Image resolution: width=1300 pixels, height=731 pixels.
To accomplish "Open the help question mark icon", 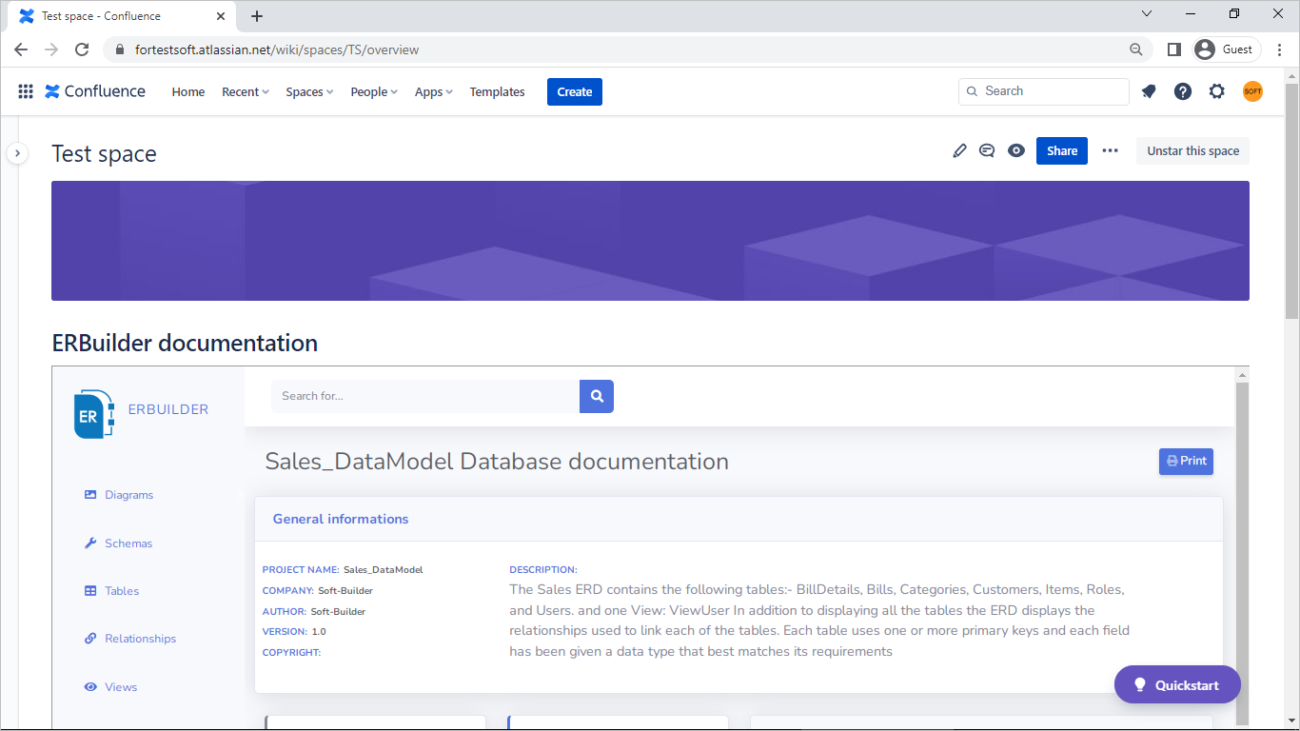I will [x=1183, y=91].
